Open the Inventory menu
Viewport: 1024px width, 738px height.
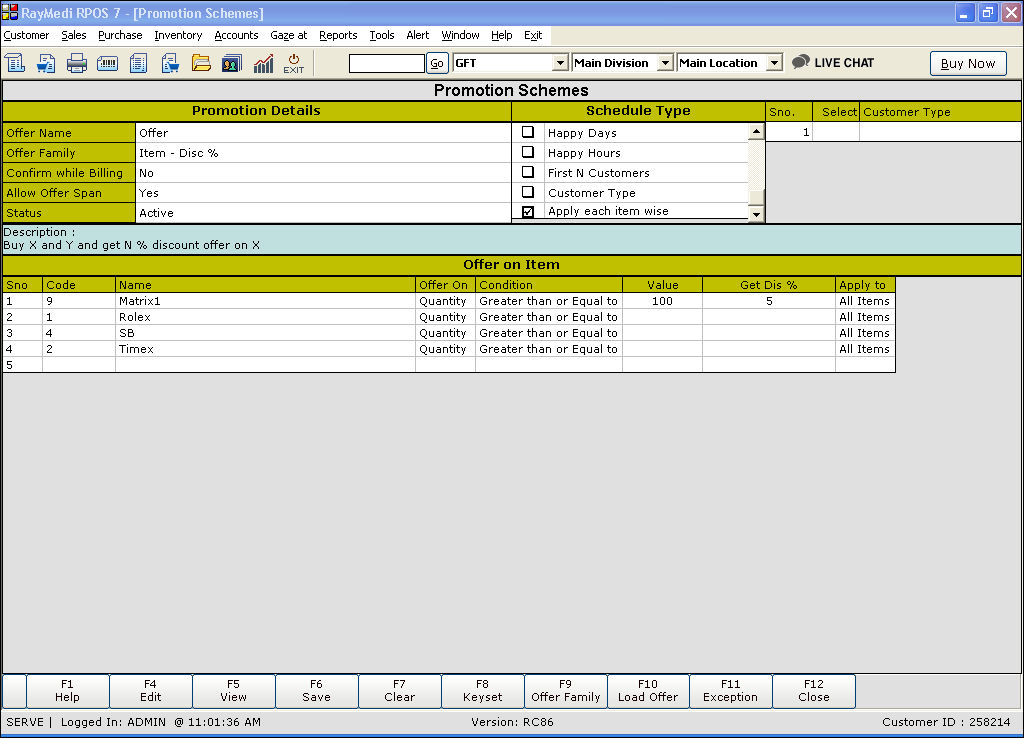(x=178, y=35)
